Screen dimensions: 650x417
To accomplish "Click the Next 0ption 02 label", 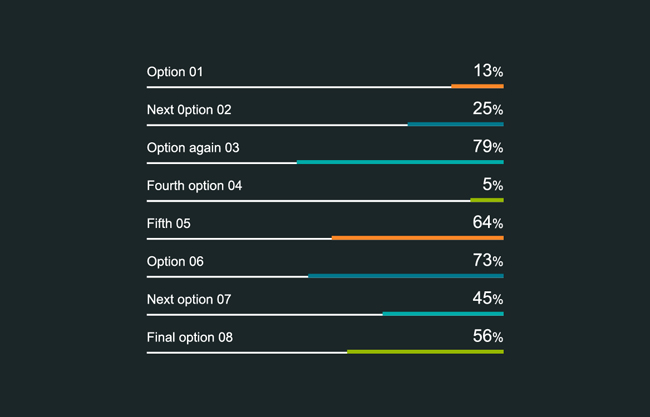I will [189, 110].
